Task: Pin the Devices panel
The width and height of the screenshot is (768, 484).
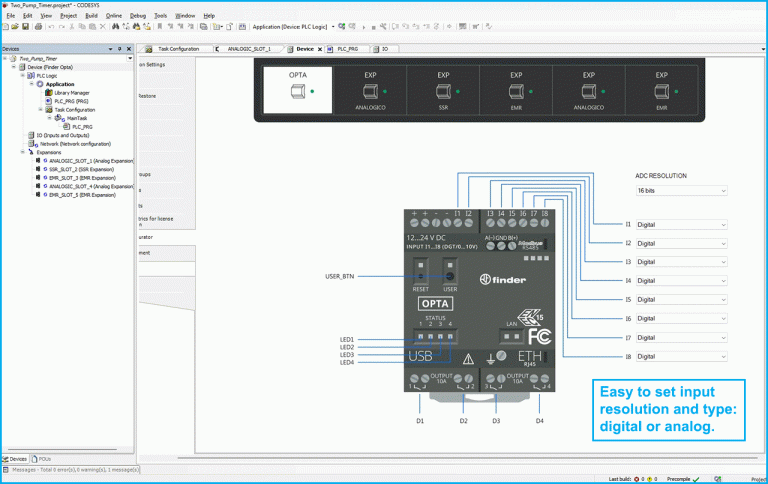Action: pyautogui.click(x=120, y=49)
